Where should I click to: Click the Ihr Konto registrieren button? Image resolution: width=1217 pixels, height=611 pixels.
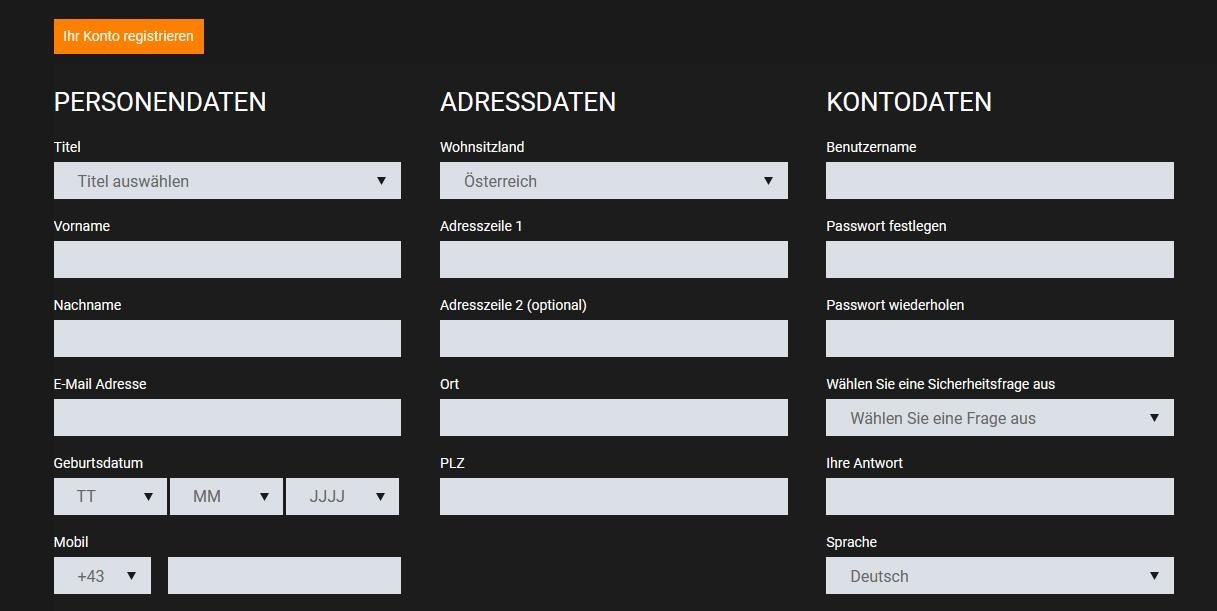coord(129,36)
